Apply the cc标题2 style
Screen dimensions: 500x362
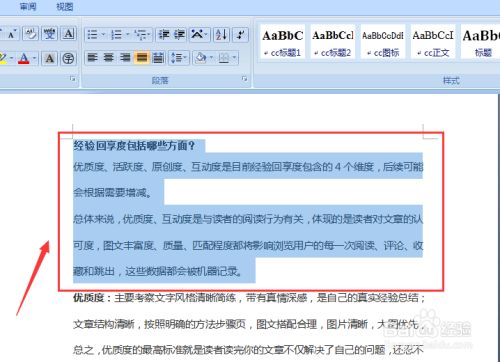pyautogui.click(x=333, y=42)
